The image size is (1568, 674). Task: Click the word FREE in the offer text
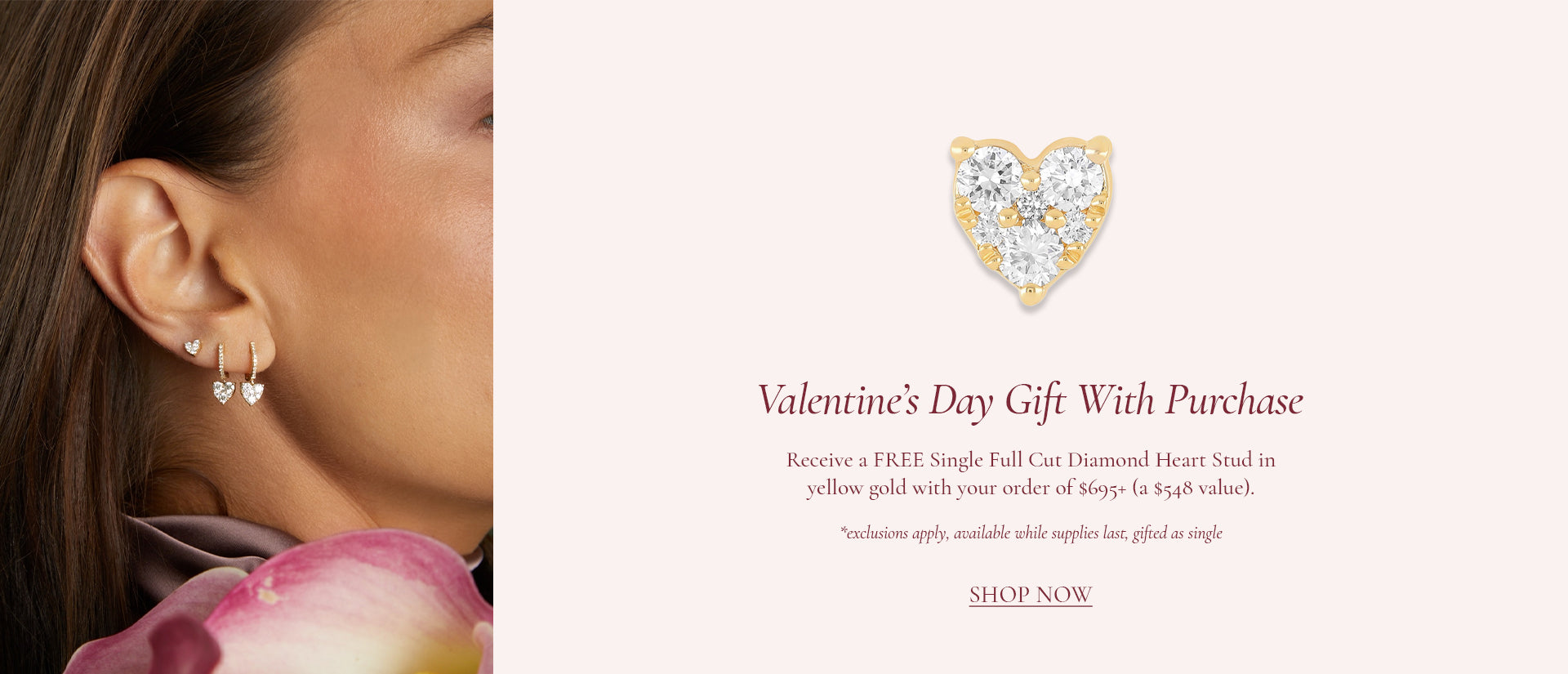click(898, 460)
